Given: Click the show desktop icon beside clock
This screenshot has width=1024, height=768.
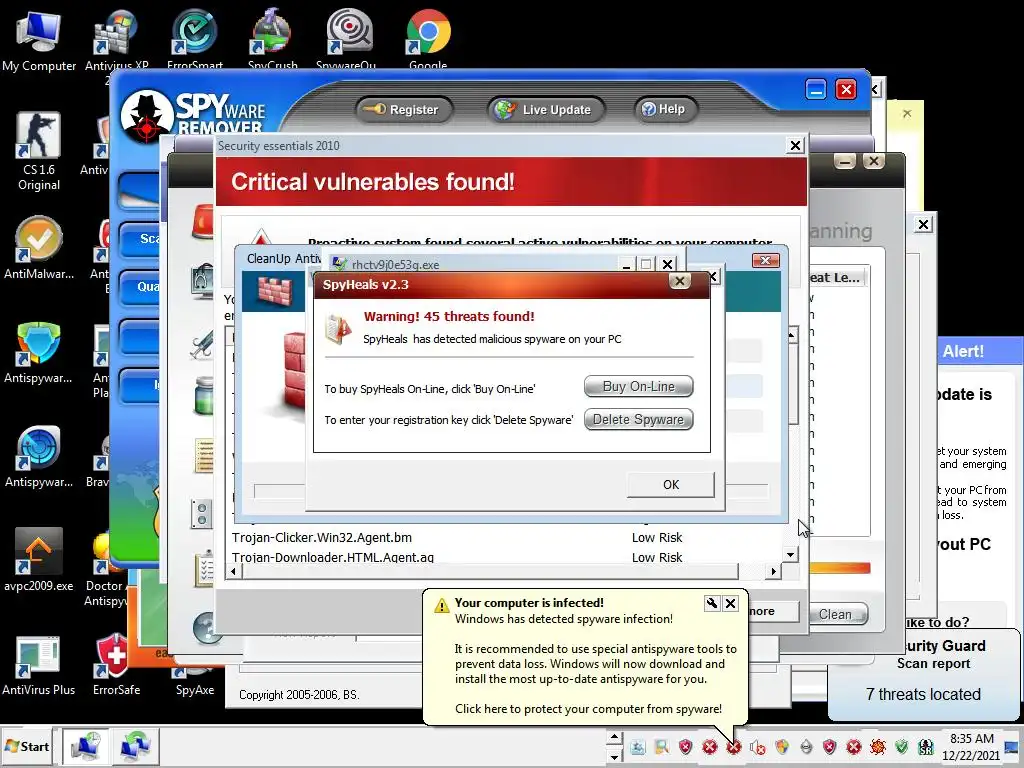Looking at the screenshot, I should (1013, 746).
